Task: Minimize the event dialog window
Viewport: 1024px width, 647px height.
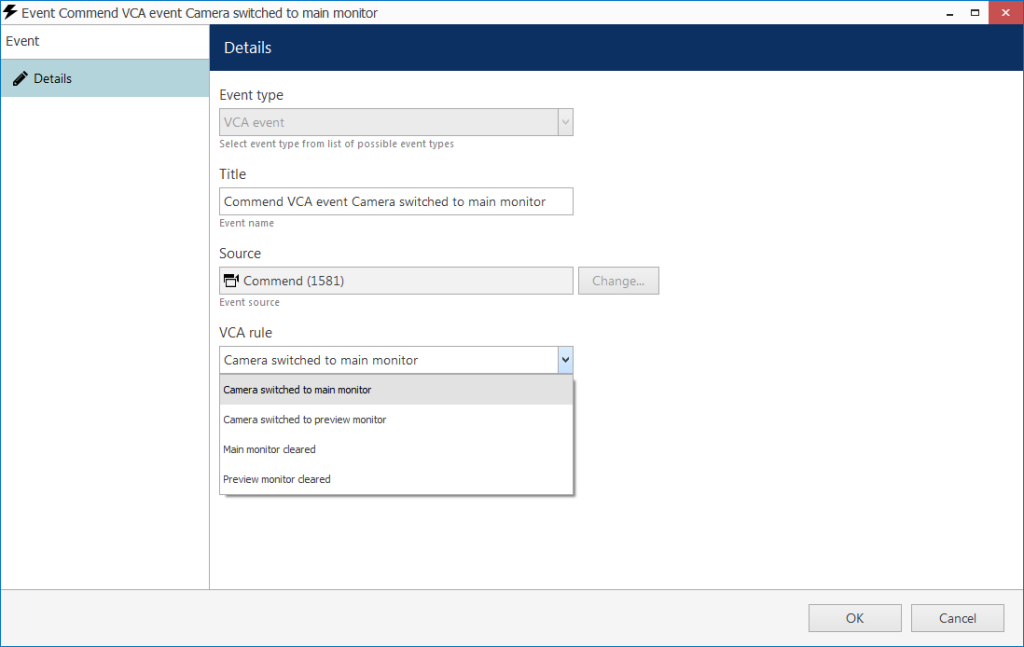Action: tap(950, 13)
